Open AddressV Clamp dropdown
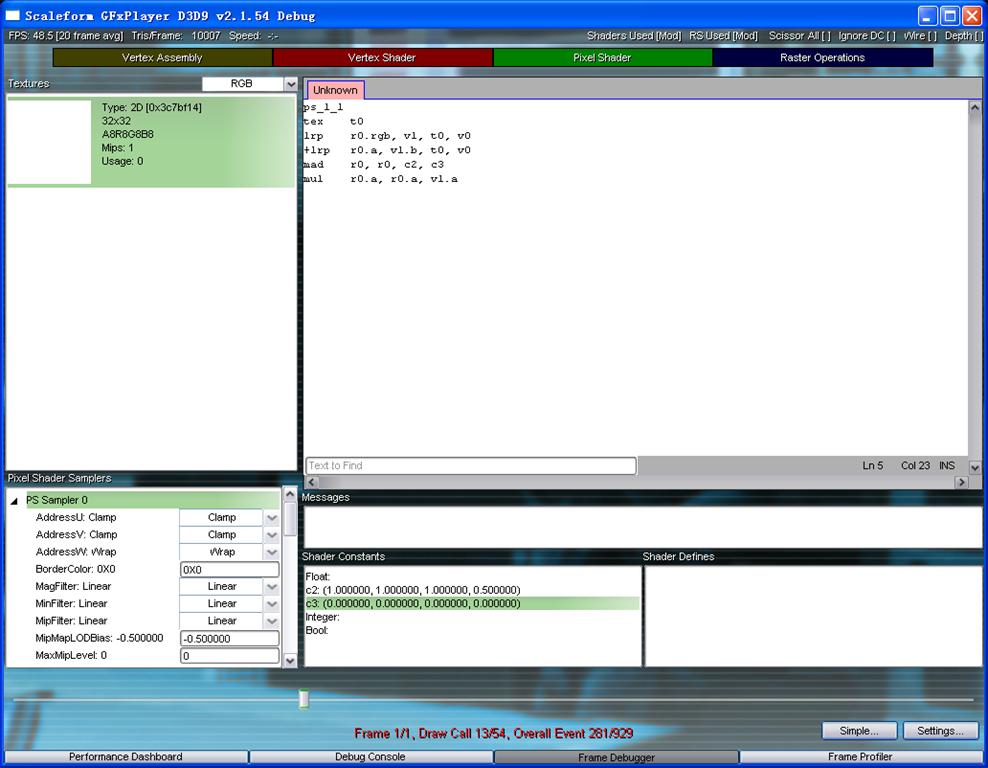 [x=272, y=534]
